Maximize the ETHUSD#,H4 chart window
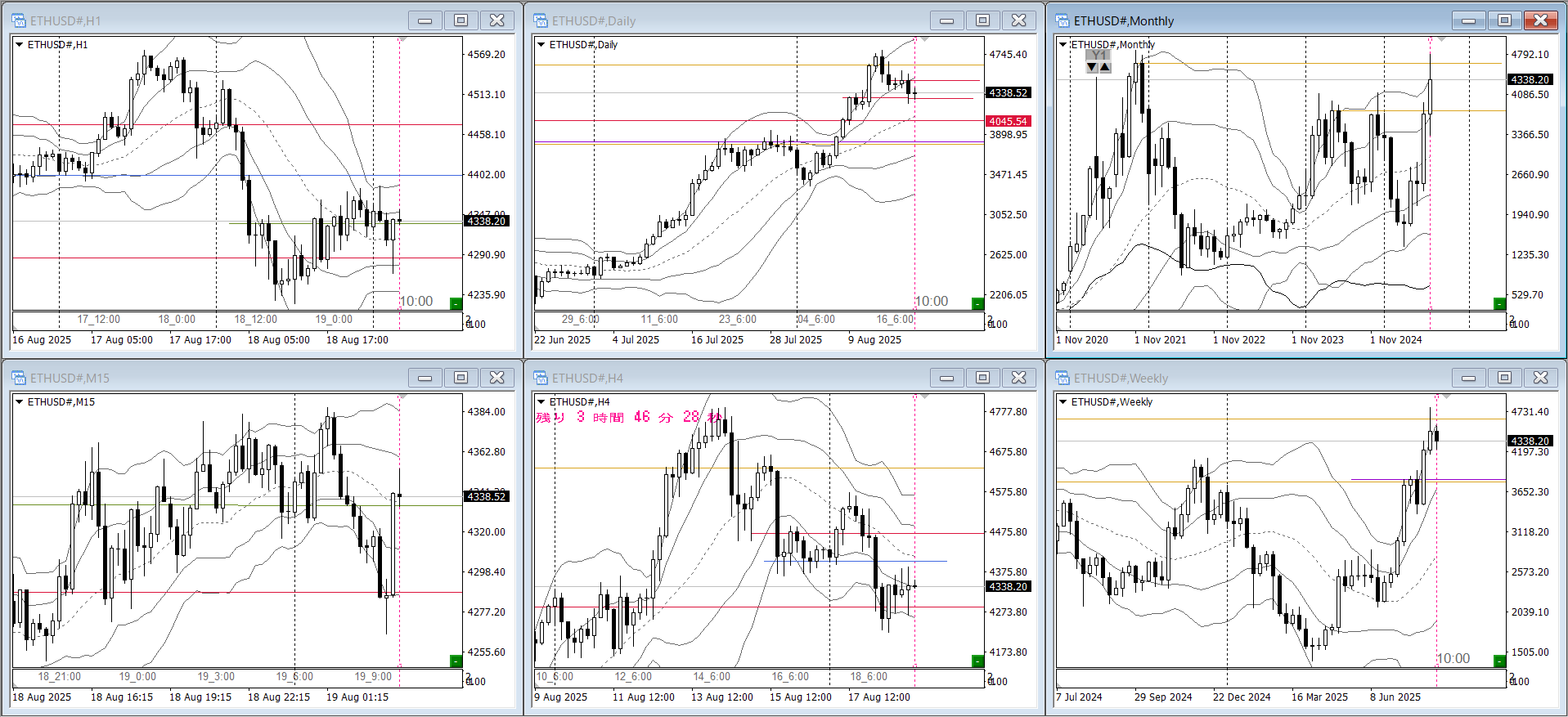The image size is (1568, 717). tap(982, 378)
